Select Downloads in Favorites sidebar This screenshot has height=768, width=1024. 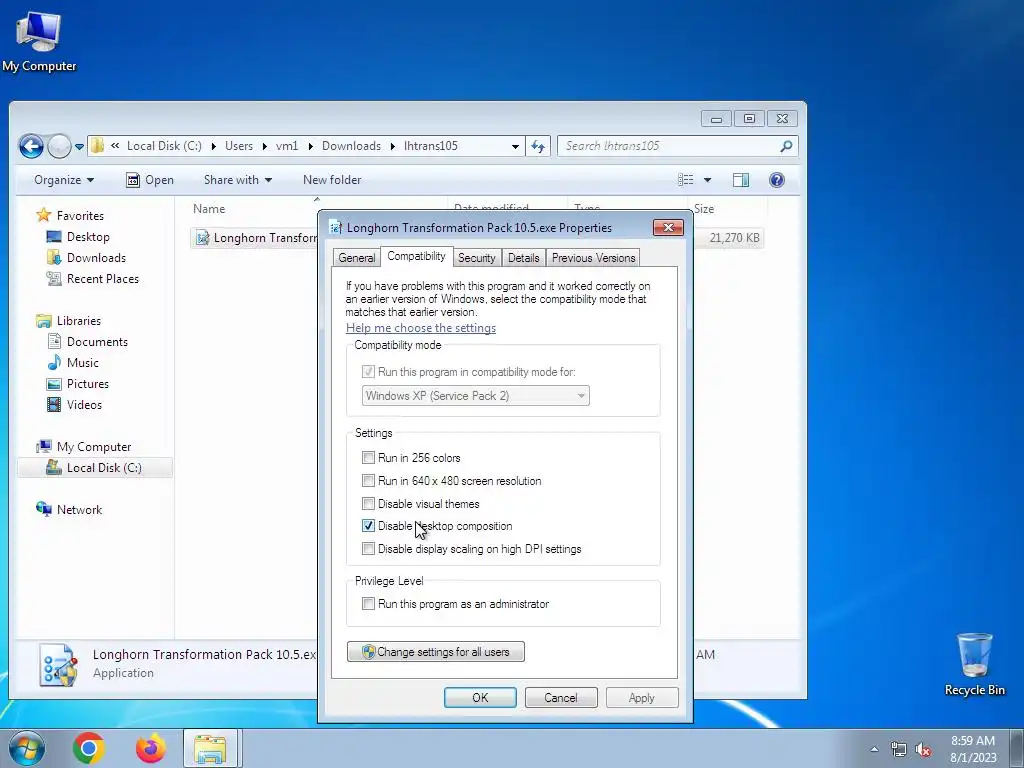95,257
